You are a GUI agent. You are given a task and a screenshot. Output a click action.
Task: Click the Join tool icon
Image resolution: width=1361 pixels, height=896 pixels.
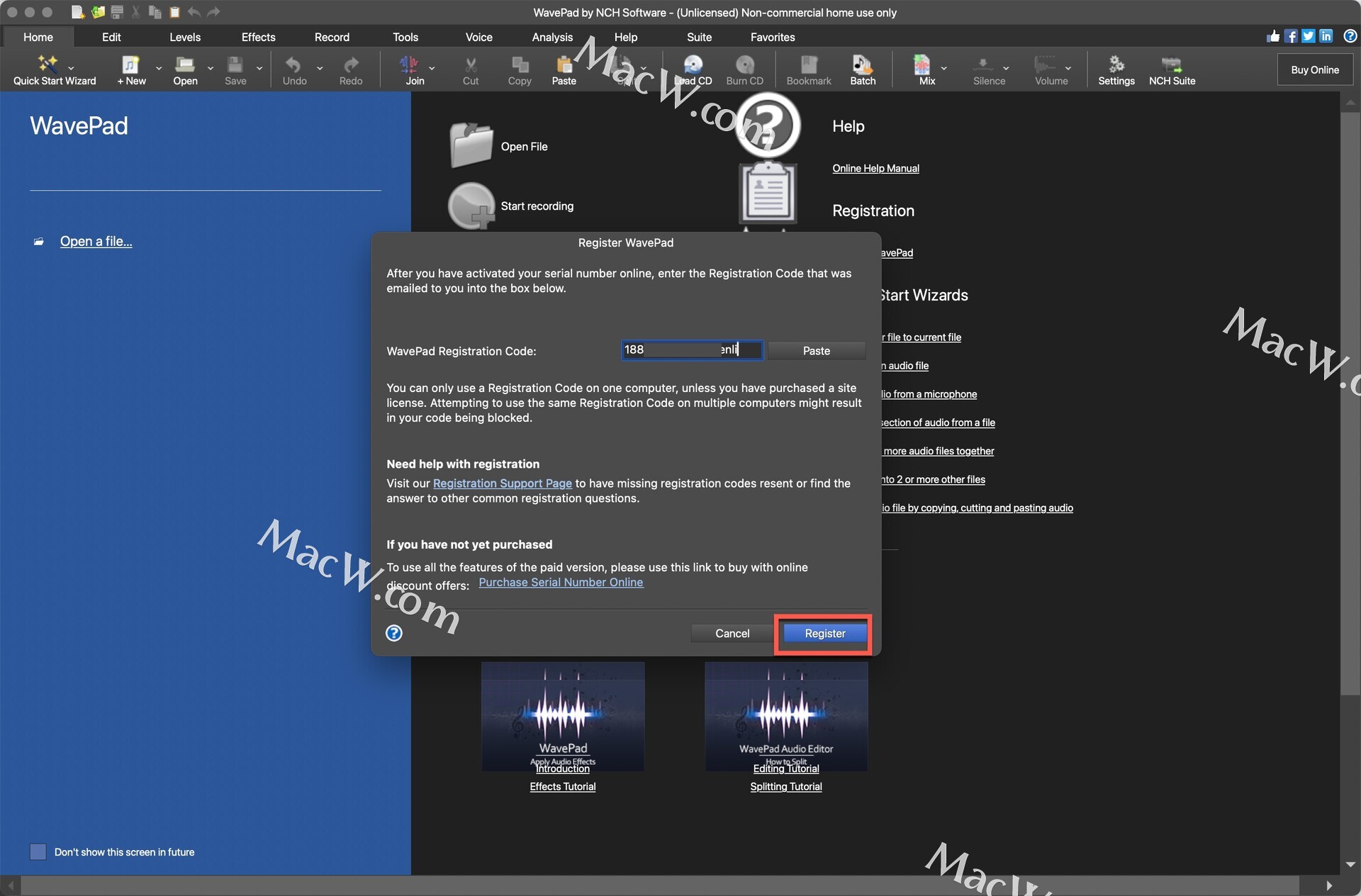[410, 65]
